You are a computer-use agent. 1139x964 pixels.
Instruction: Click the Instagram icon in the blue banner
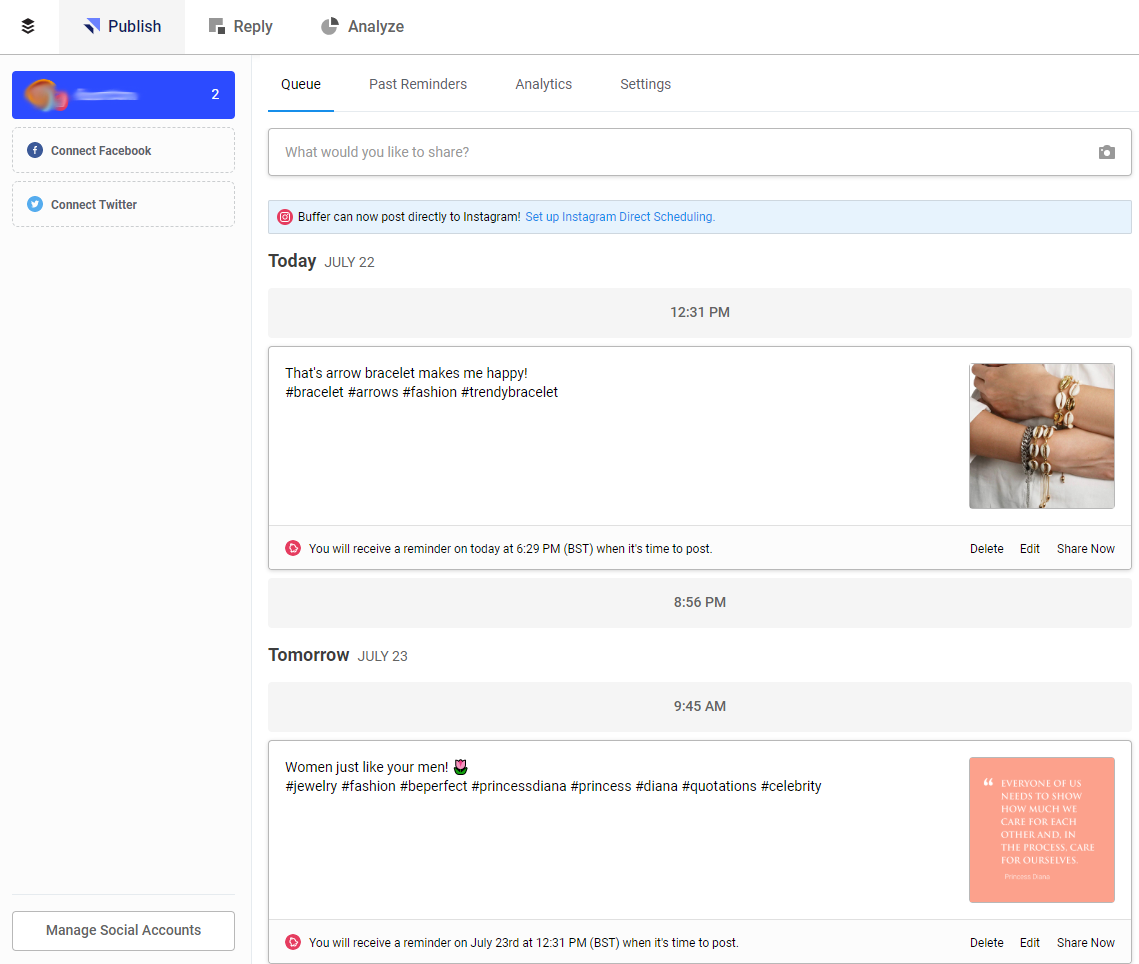pos(285,217)
